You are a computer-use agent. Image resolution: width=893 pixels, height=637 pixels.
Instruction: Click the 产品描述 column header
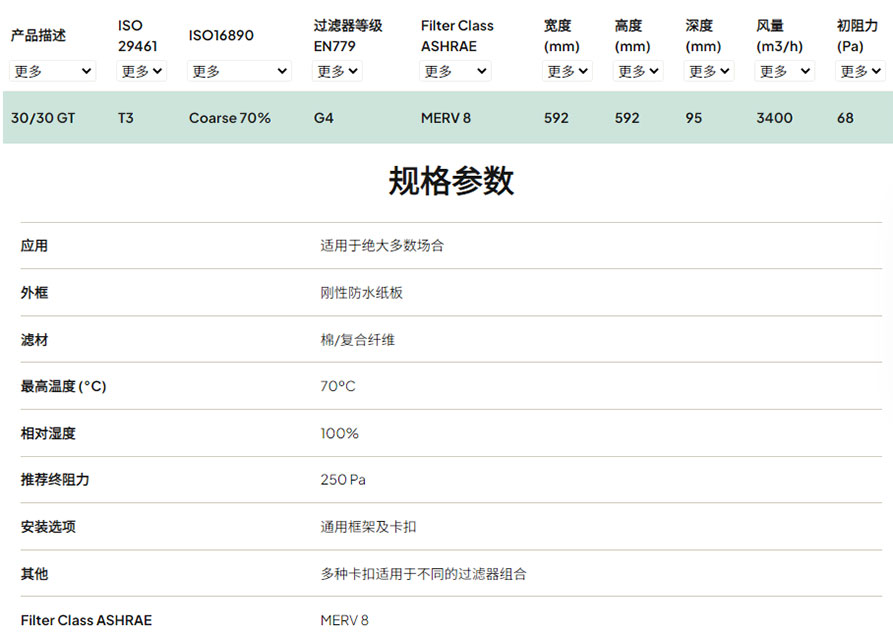tap(38, 35)
